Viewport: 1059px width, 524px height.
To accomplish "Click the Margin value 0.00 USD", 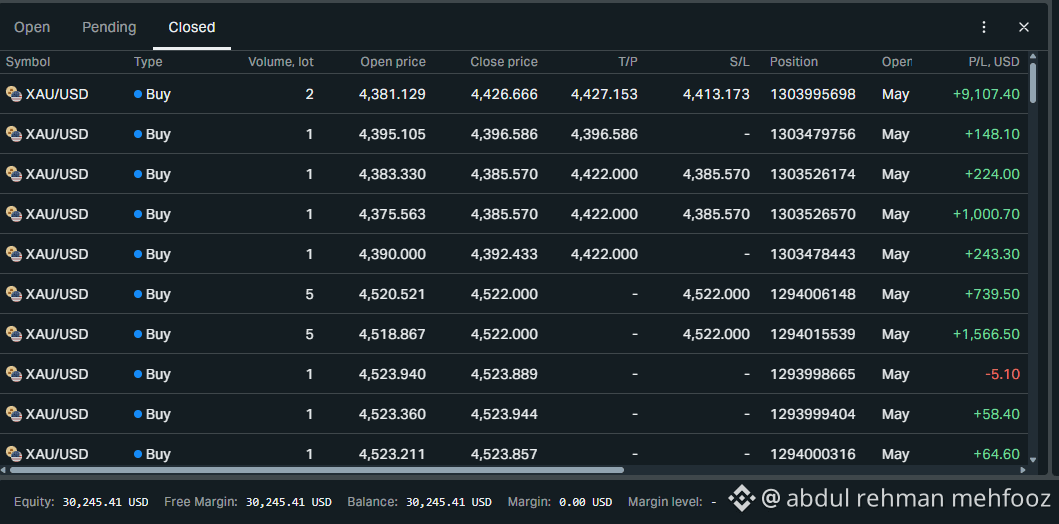I will pyautogui.click(x=586, y=502).
